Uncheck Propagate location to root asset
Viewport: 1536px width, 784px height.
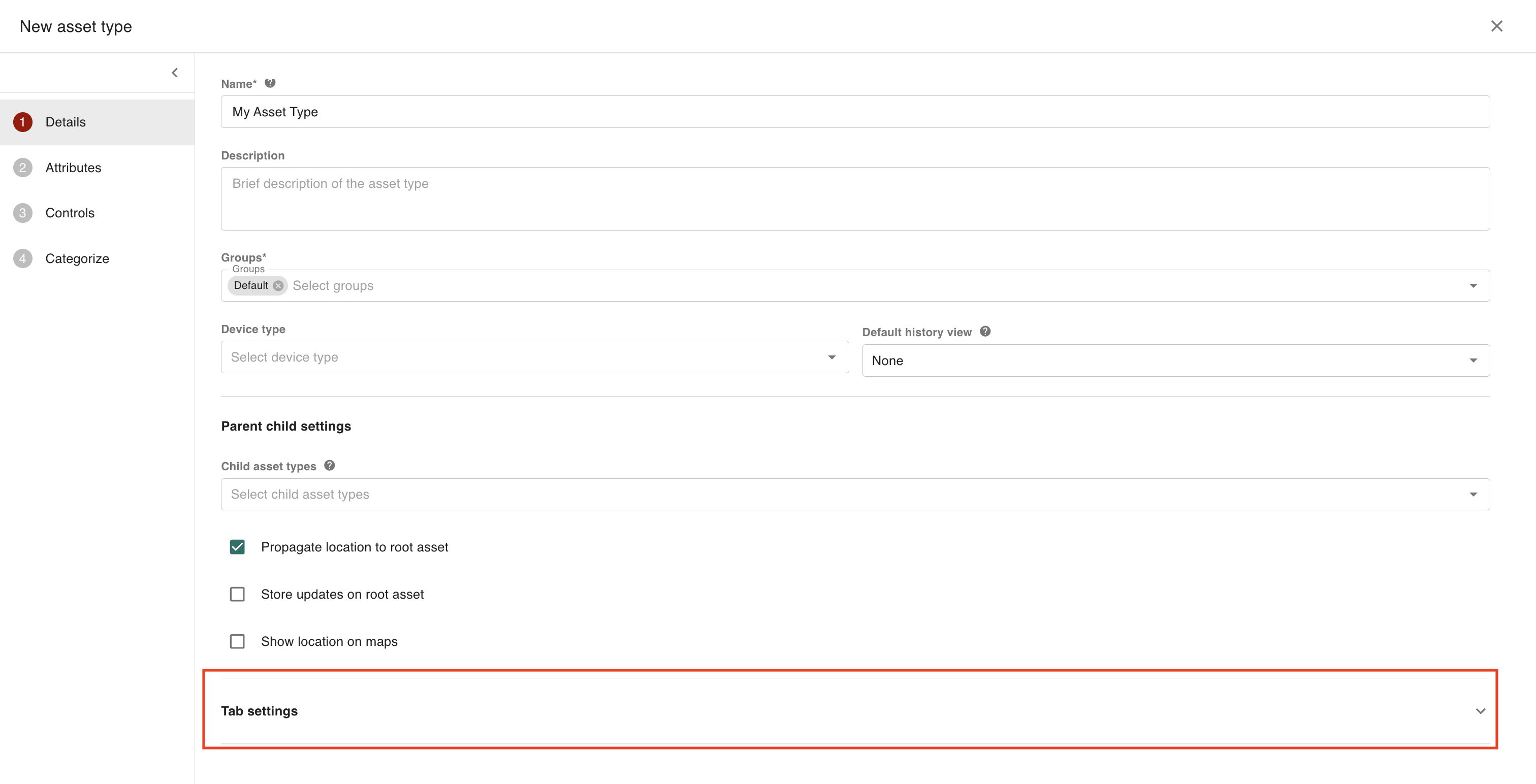[237, 547]
